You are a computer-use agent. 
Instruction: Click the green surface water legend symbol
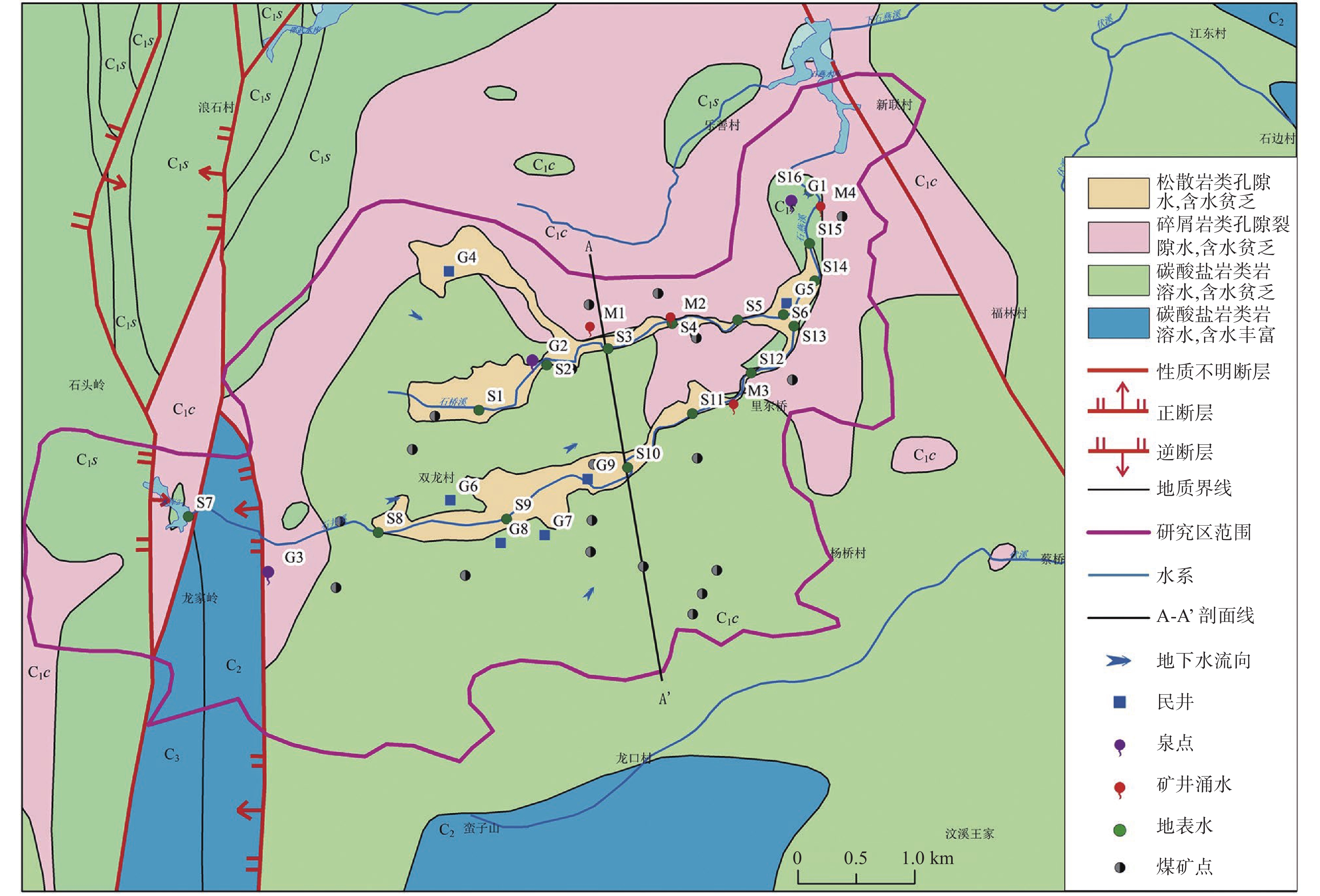[1120, 830]
